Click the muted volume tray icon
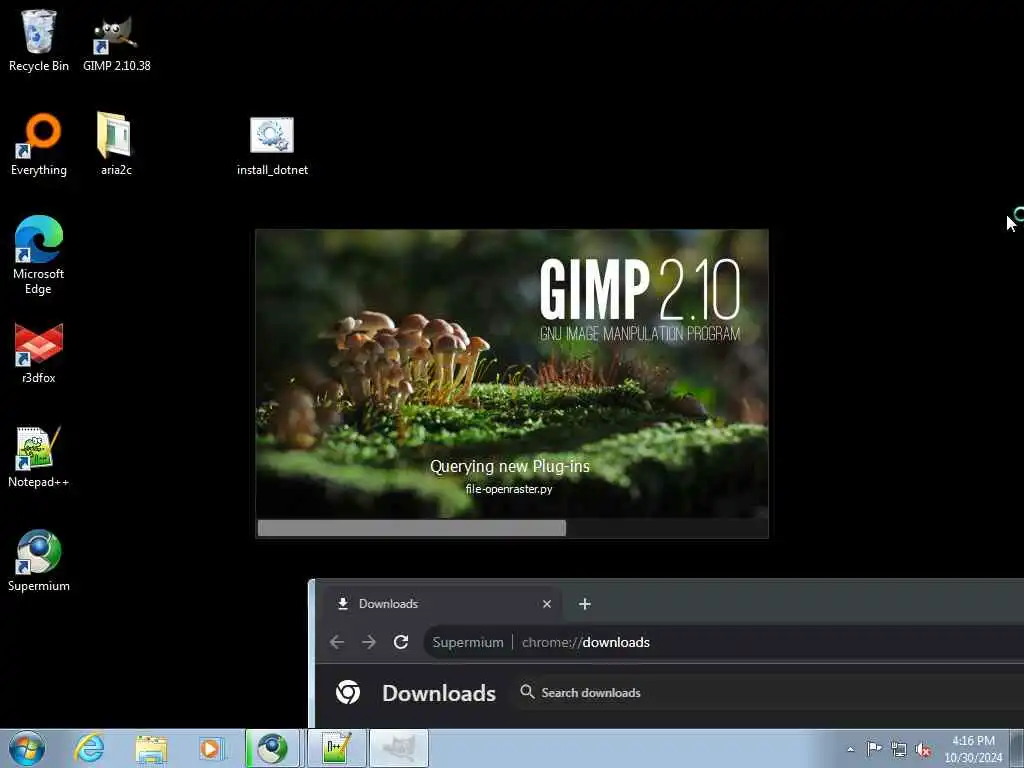 (x=923, y=749)
